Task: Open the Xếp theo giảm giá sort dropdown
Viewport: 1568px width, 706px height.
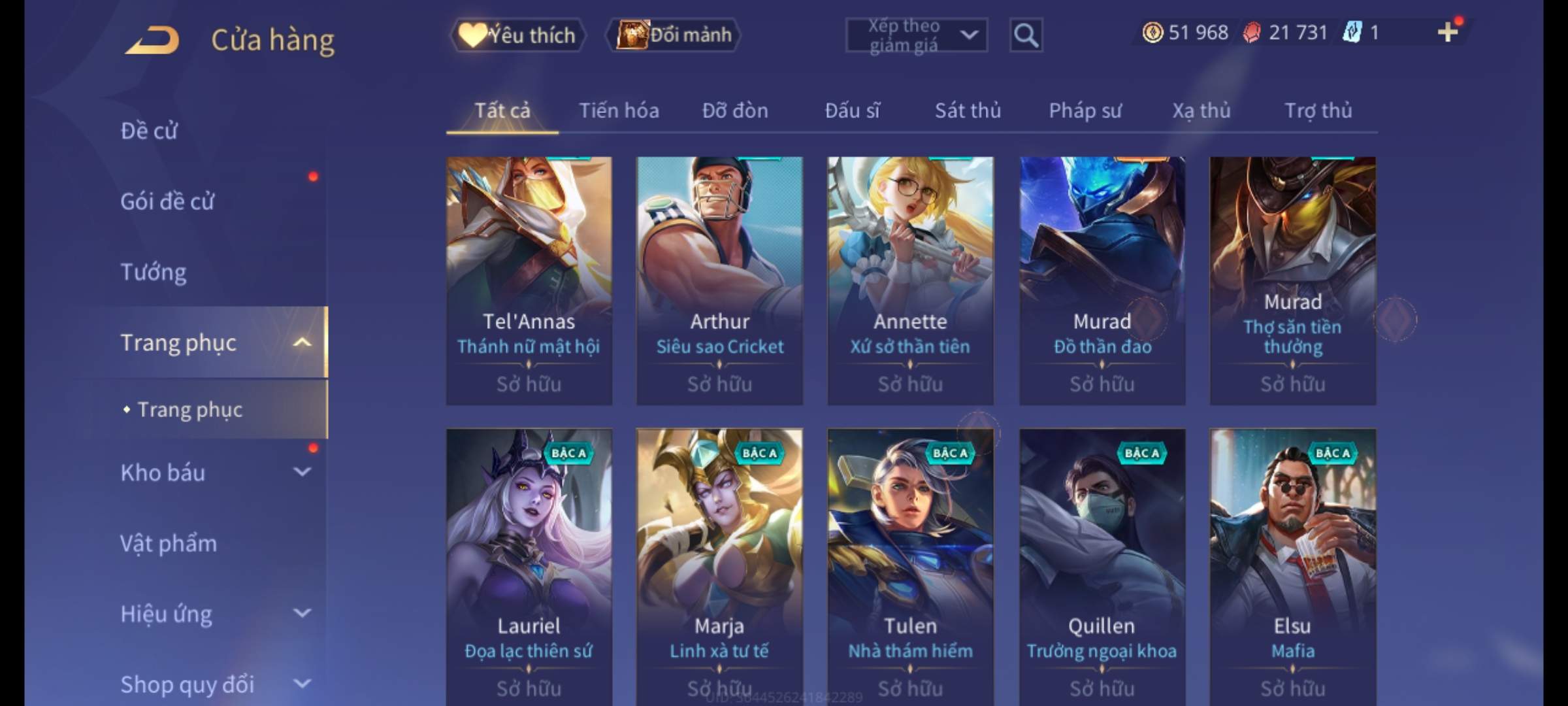Action: point(917,35)
